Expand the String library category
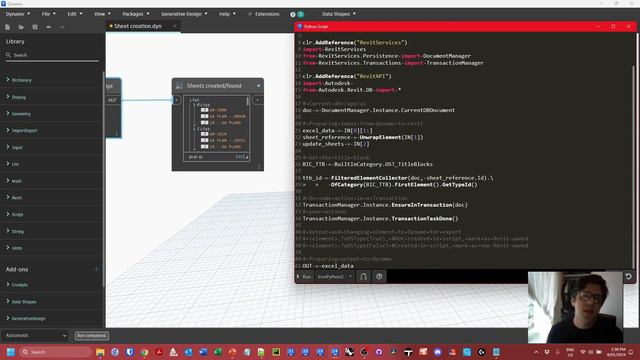The height and width of the screenshot is (360, 640). [x=15, y=231]
